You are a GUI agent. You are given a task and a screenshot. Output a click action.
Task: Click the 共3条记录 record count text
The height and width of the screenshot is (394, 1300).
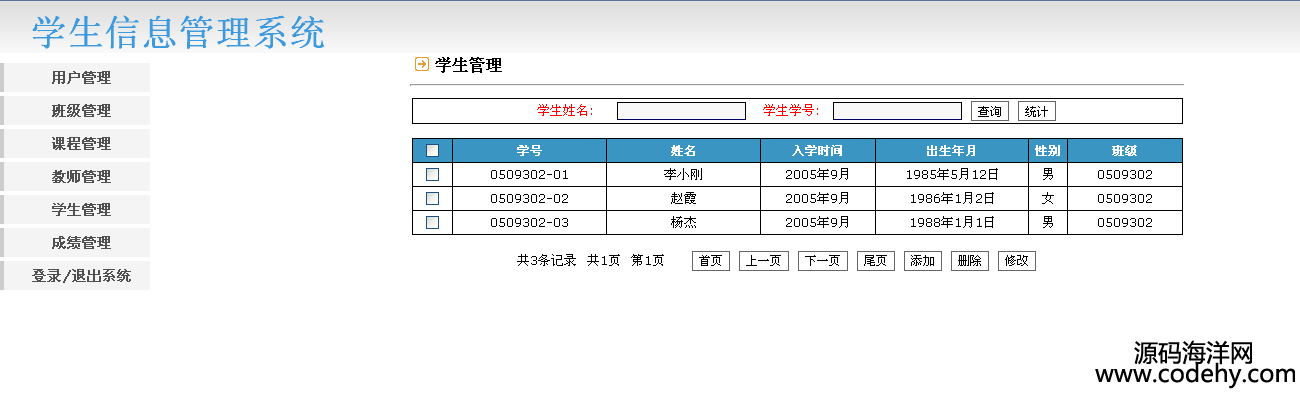tap(546, 261)
